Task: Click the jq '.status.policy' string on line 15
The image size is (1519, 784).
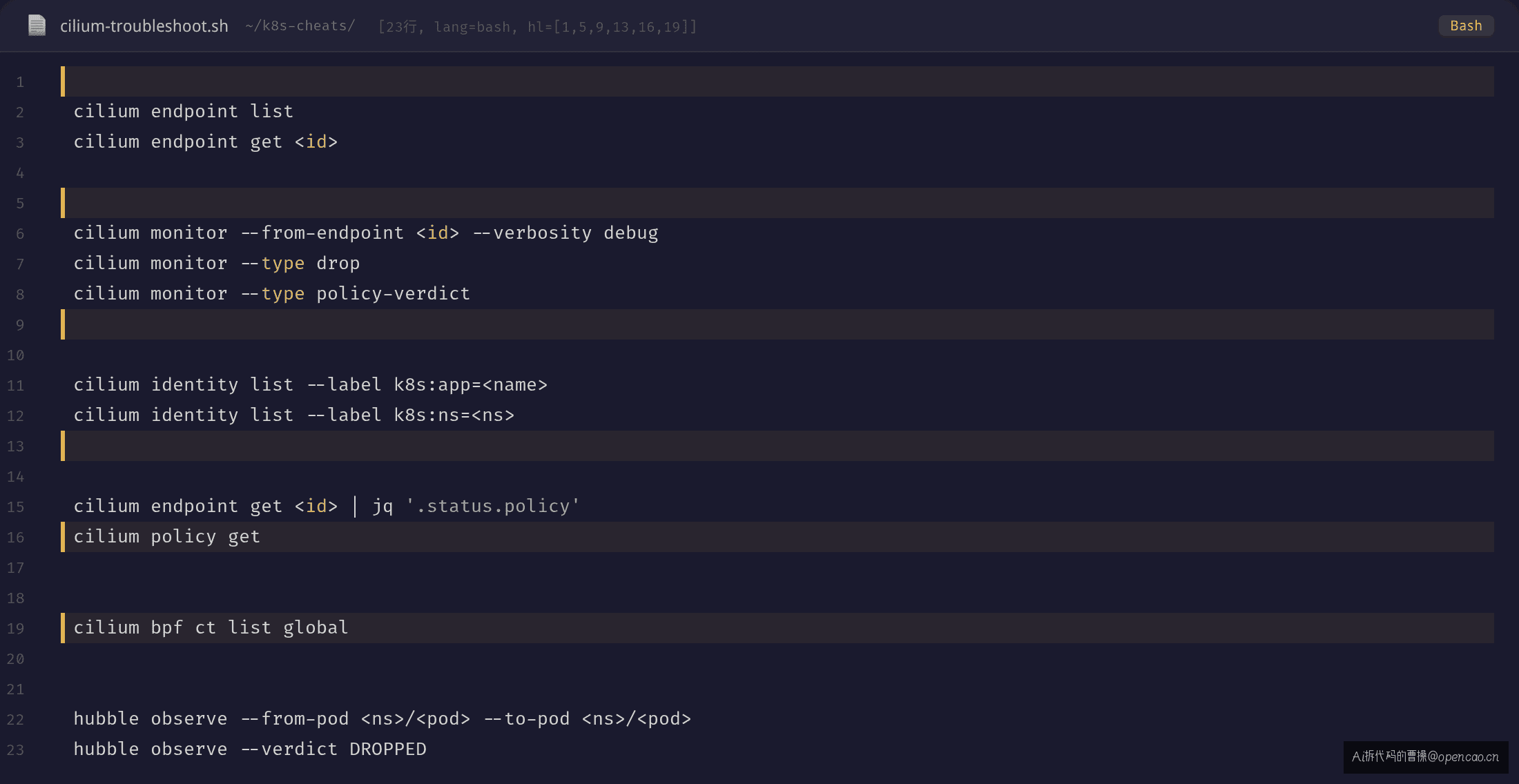Action: pos(476,506)
